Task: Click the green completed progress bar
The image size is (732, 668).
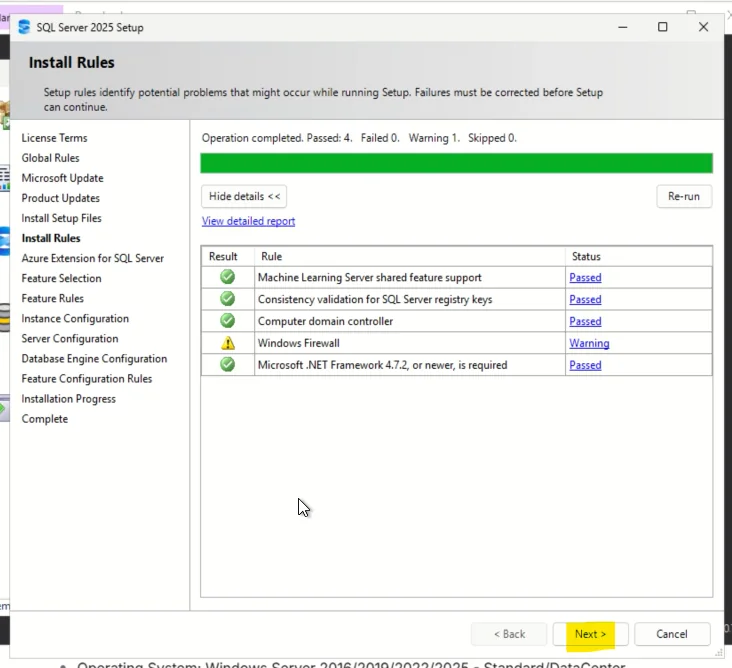Action: point(457,163)
